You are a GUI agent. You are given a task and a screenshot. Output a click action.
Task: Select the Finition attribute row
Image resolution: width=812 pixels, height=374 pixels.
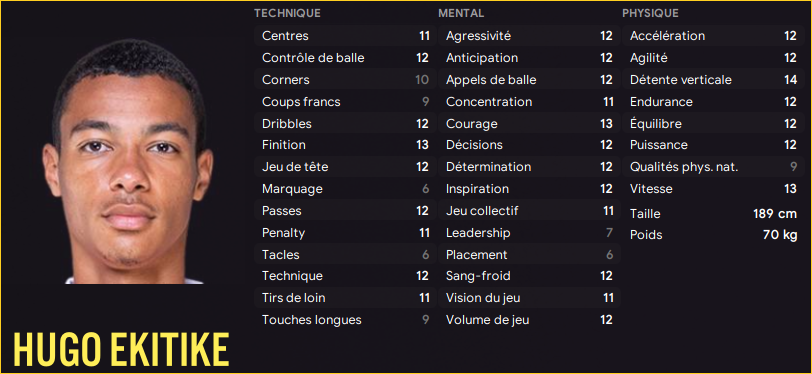click(345, 145)
